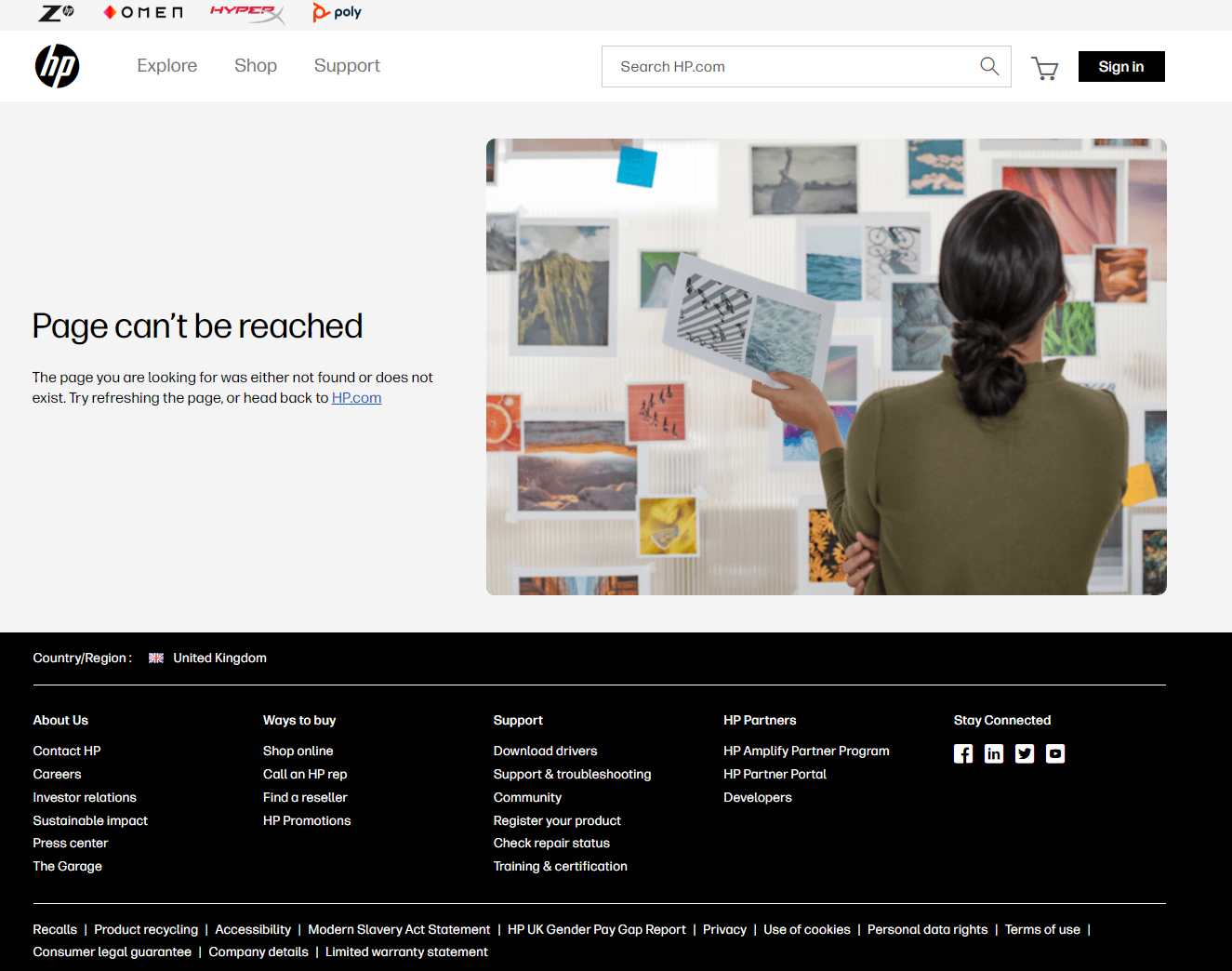Go to the Careers page
The image size is (1232, 971).
pyautogui.click(x=57, y=774)
